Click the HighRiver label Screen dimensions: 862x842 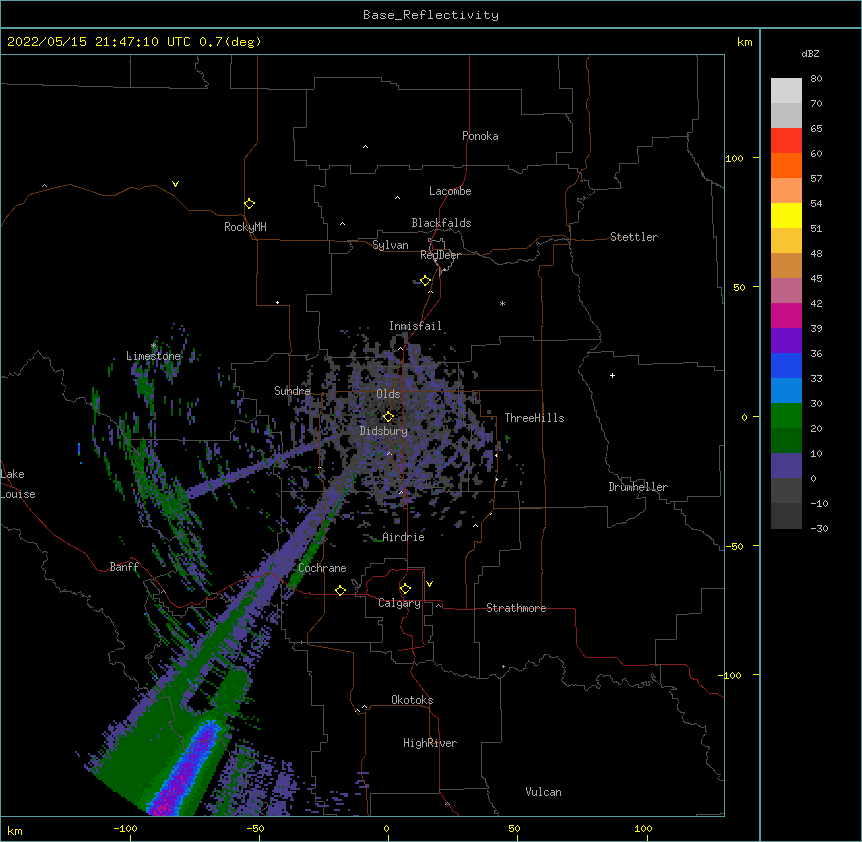pos(430,743)
